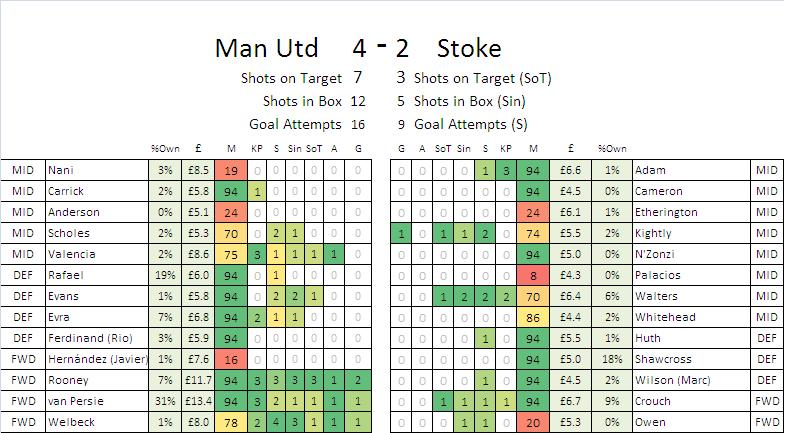787x433 pixels.
Task: Select Kightly's green goal cell
Action: pos(400,233)
